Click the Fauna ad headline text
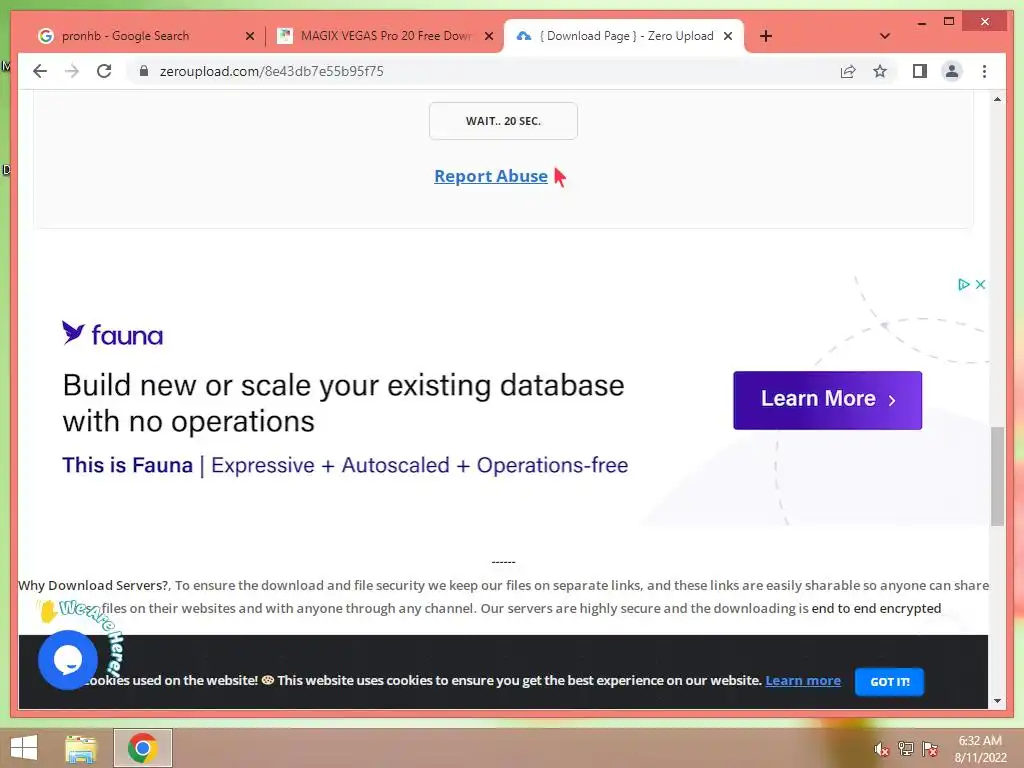The image size is (1024, 768). [344, 403]
